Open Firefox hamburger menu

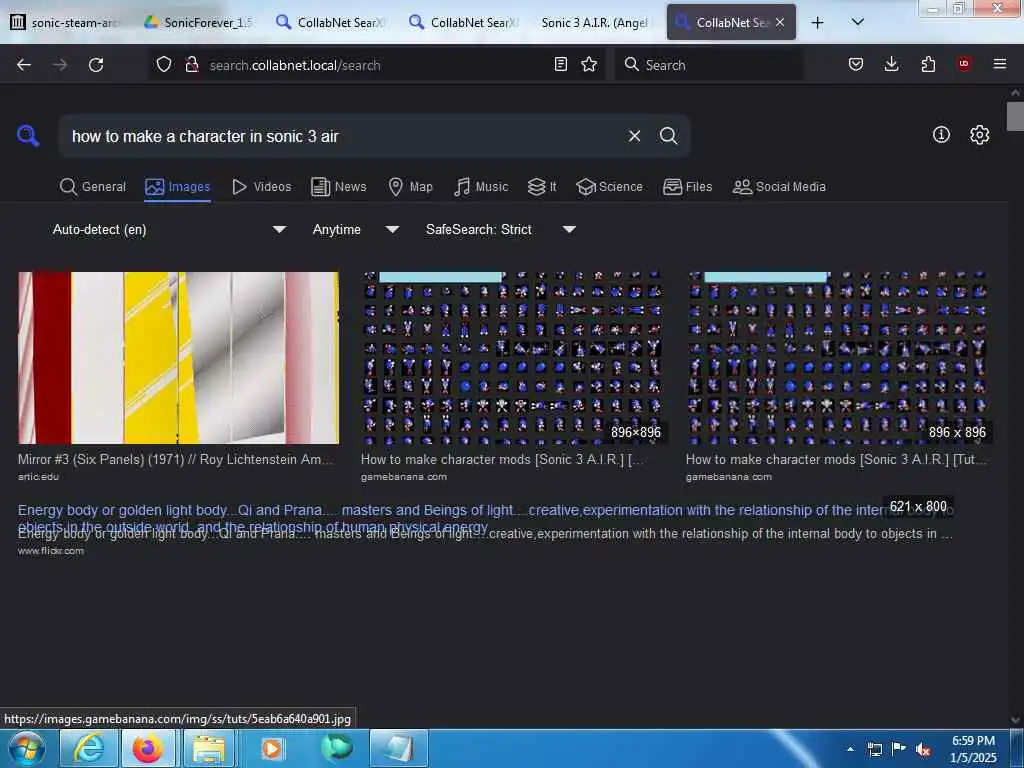pyautogui.click(x=1000, y=64)
